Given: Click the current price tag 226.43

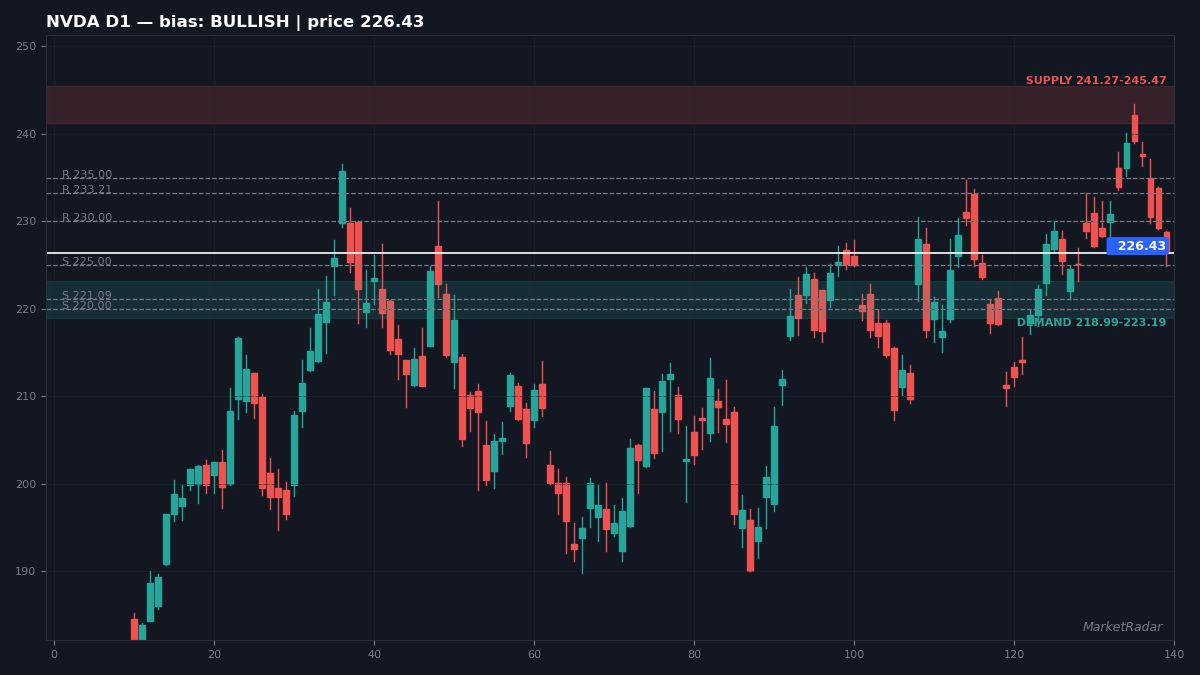Looking at the screenshot, I should (1140, 246).
